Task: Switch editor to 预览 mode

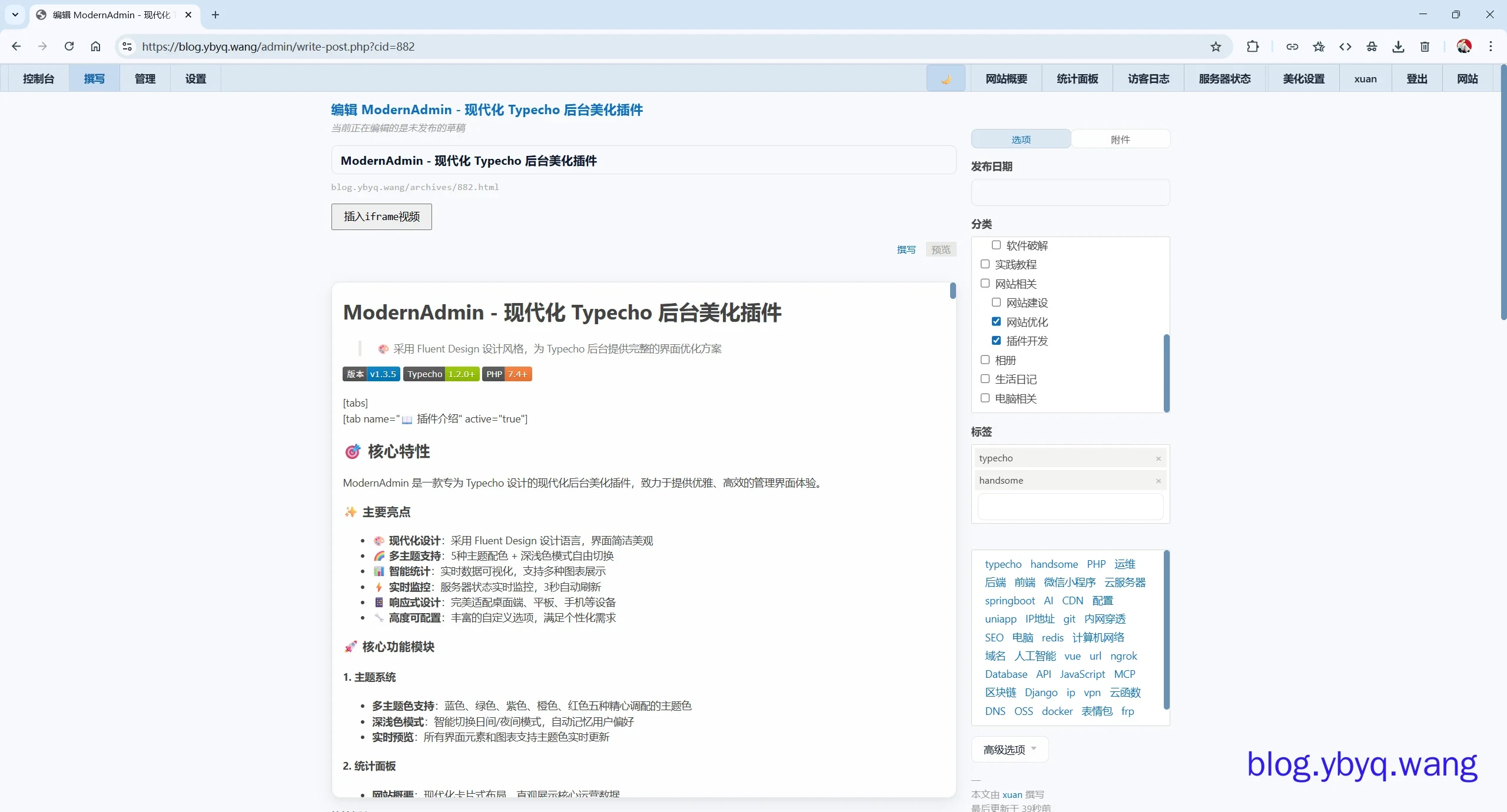Action: click(x=941, y=249)
